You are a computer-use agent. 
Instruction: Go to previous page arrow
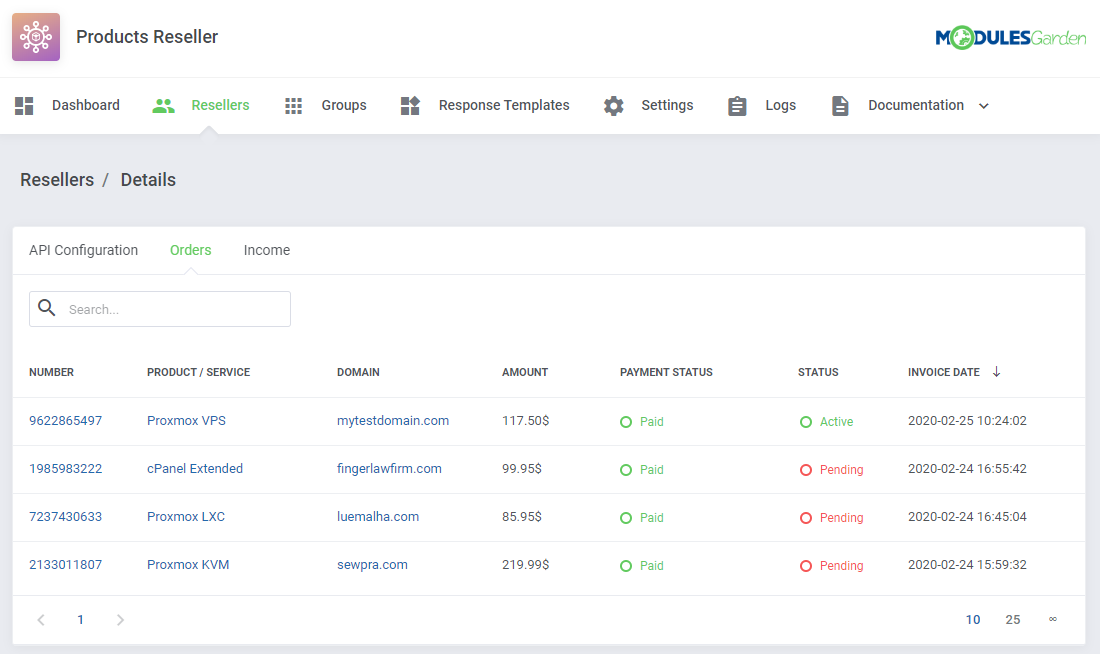click(41, 620)
